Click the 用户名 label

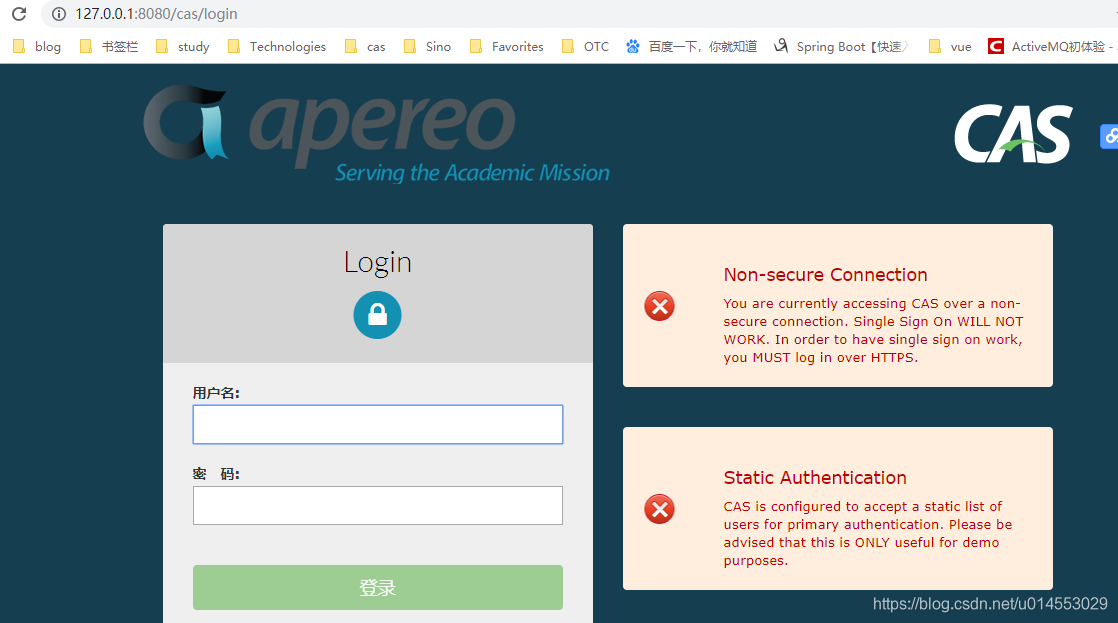(x=216, y=393)
